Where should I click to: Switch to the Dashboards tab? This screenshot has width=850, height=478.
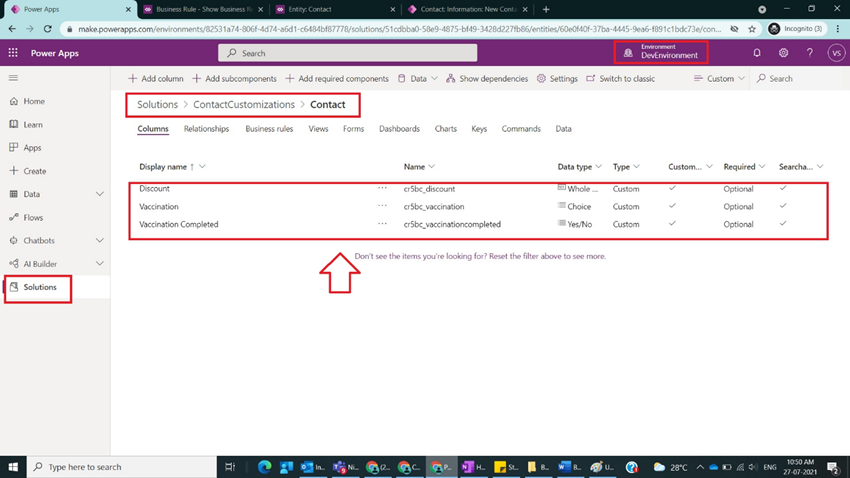(400, 129)
